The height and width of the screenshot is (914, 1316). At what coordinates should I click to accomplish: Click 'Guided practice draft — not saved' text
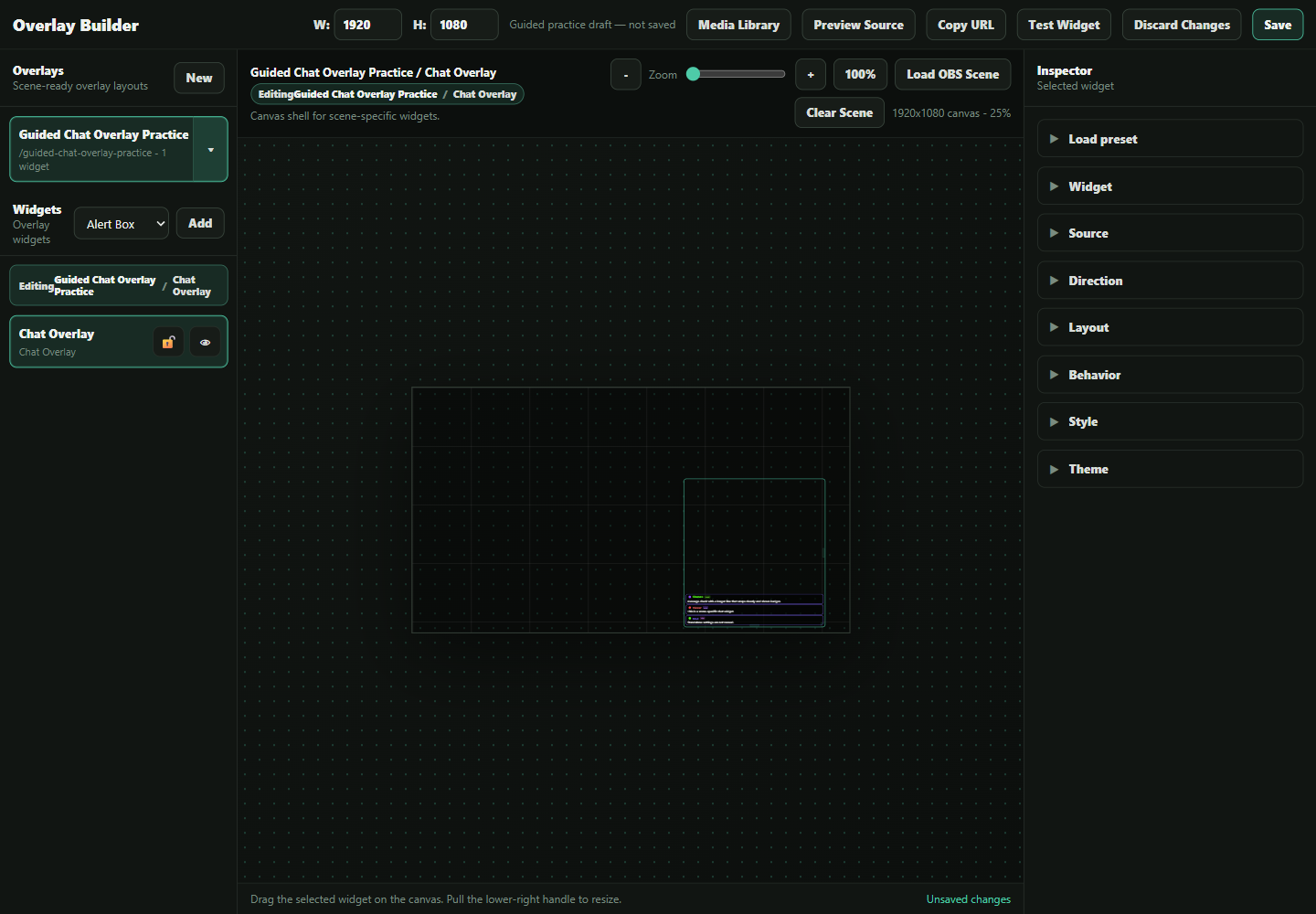pos(592,25)
